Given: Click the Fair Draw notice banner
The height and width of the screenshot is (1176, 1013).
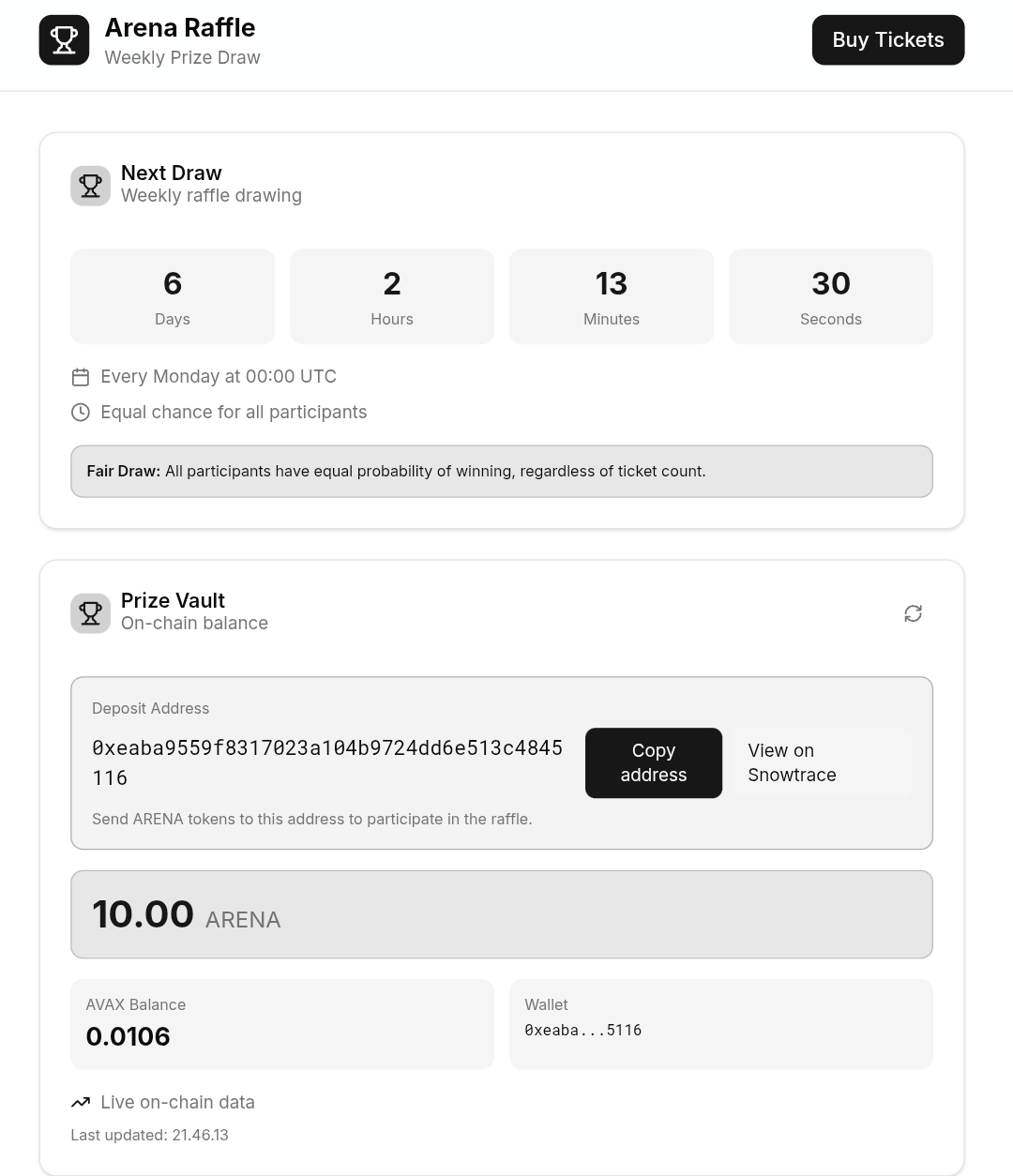Looking at the screenshot, I should (x=502, y=471).
